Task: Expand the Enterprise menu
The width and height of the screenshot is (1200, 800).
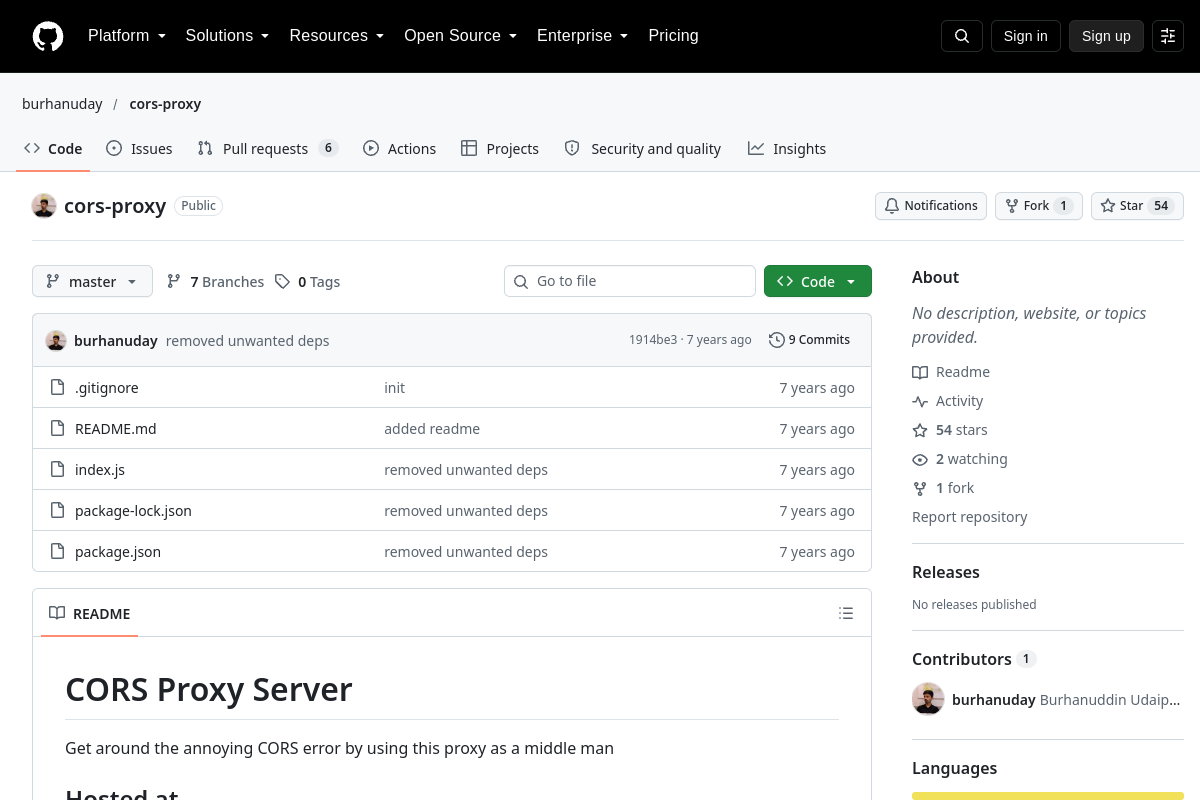Action: tap(583, 36)
